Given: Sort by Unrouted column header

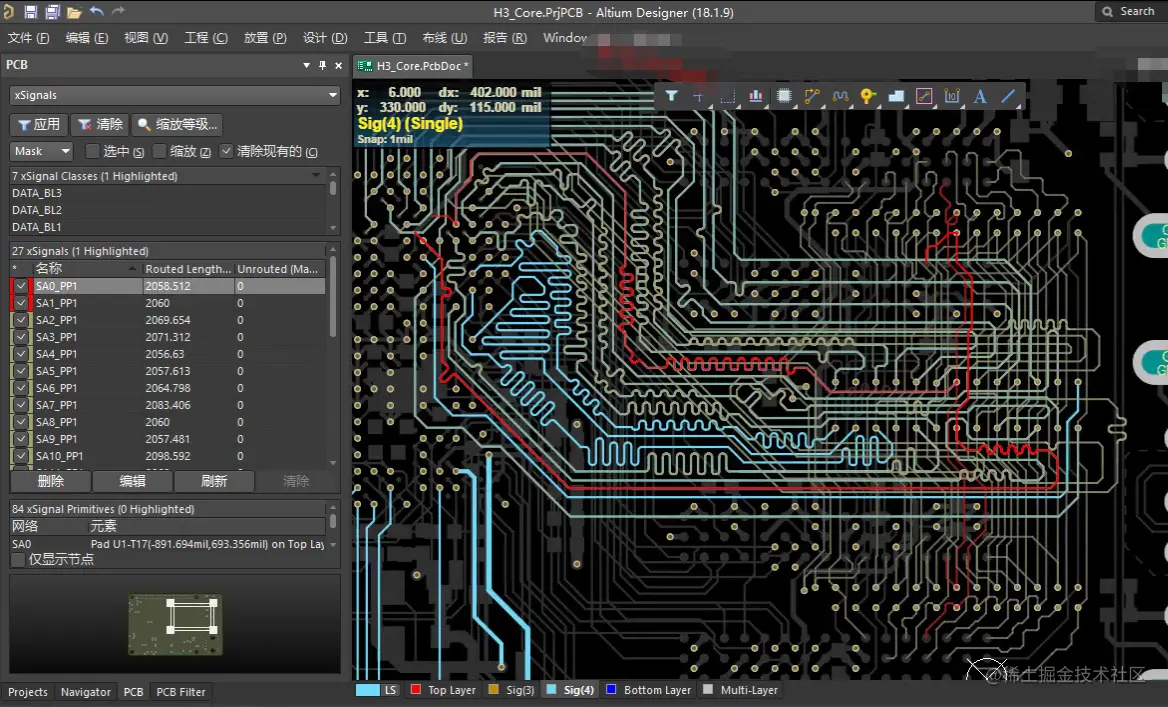Looking at the screenshot, I should (x=279, y=268).
